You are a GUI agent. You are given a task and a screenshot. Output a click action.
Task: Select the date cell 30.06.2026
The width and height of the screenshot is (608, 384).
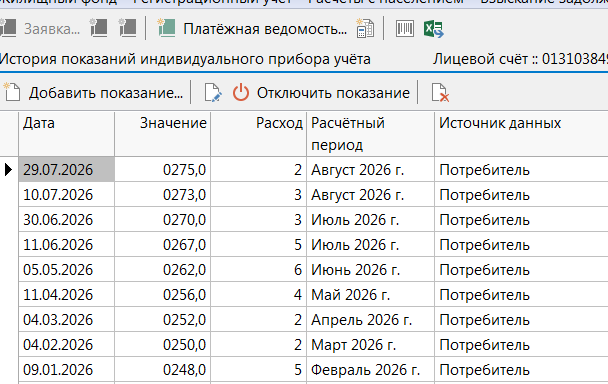[x=66, y=220]
